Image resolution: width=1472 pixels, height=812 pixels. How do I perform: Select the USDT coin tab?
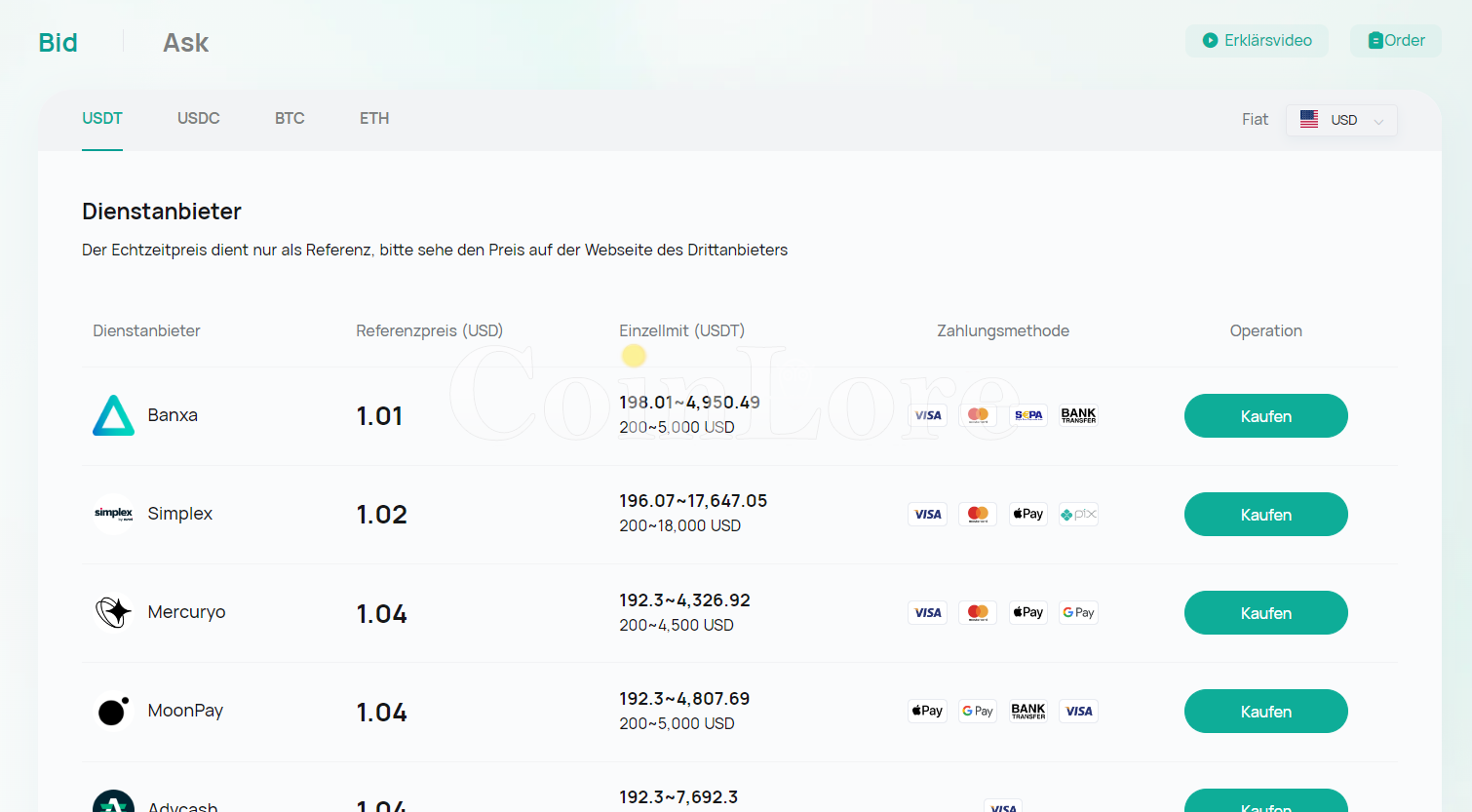pos(102,118)
